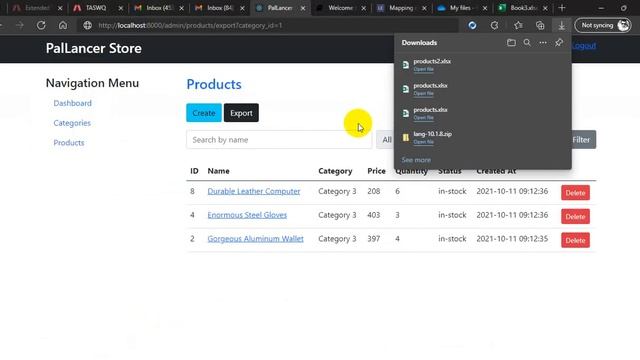
Task: Click the Export button
Action: click(241, 113)
